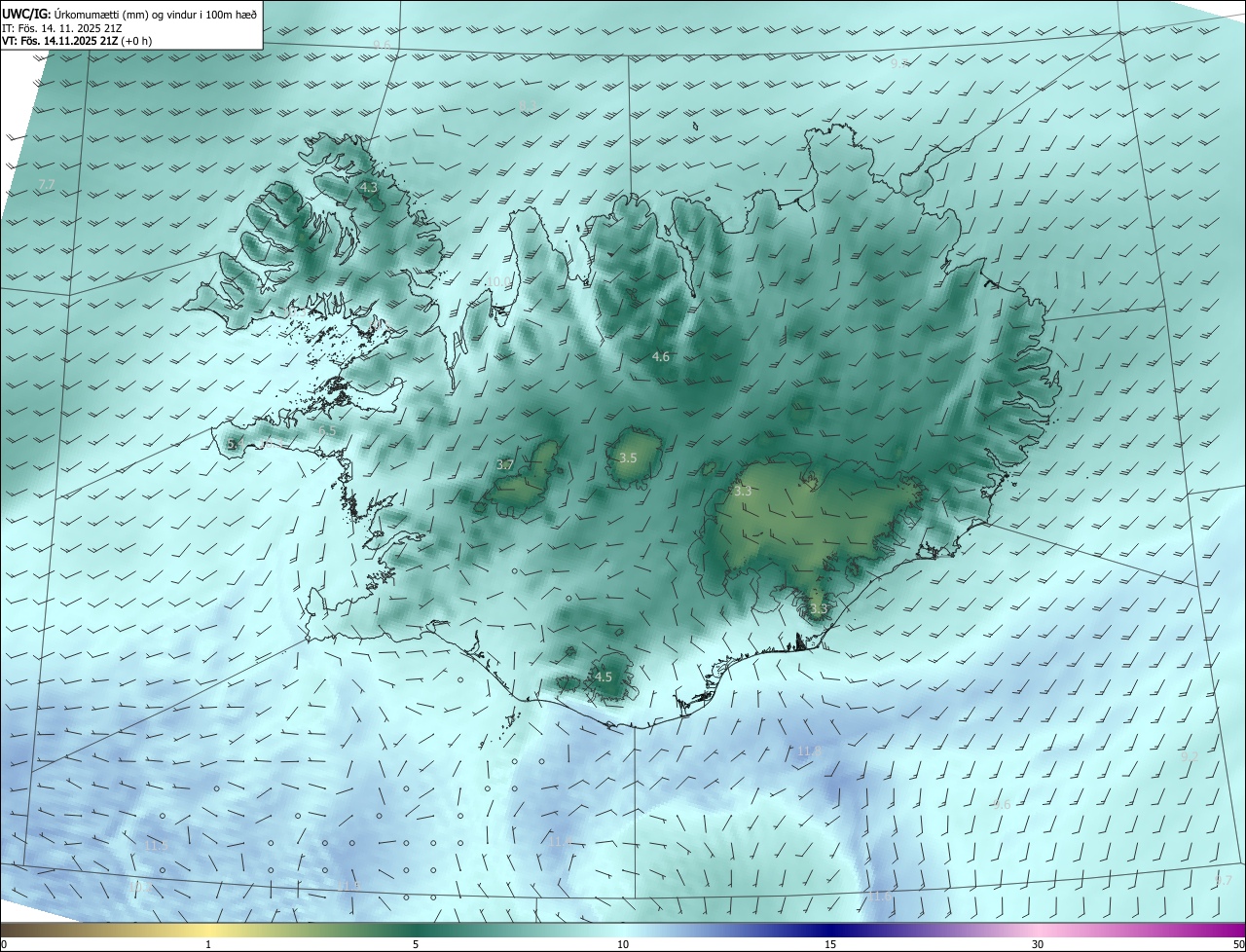Click the 10.0 value label by the northwest fjord
The height and width of the screenshot is (952, 1246).
[497, 281]
